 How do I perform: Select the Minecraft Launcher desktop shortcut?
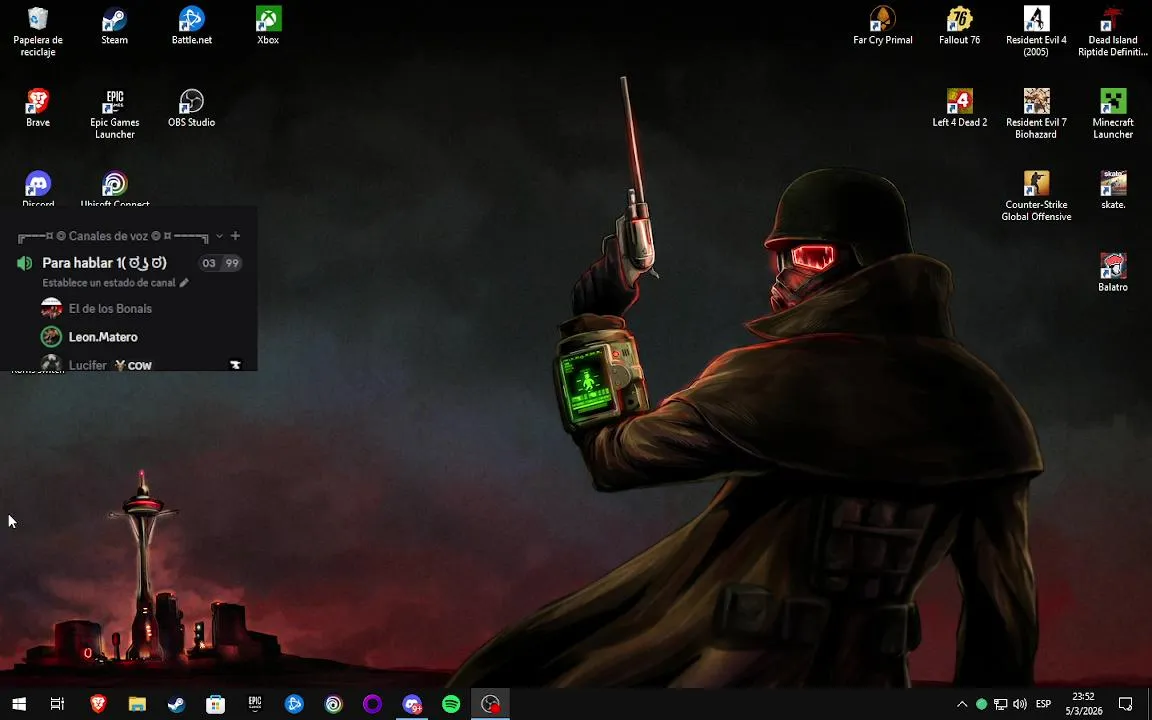(1113, 114)
